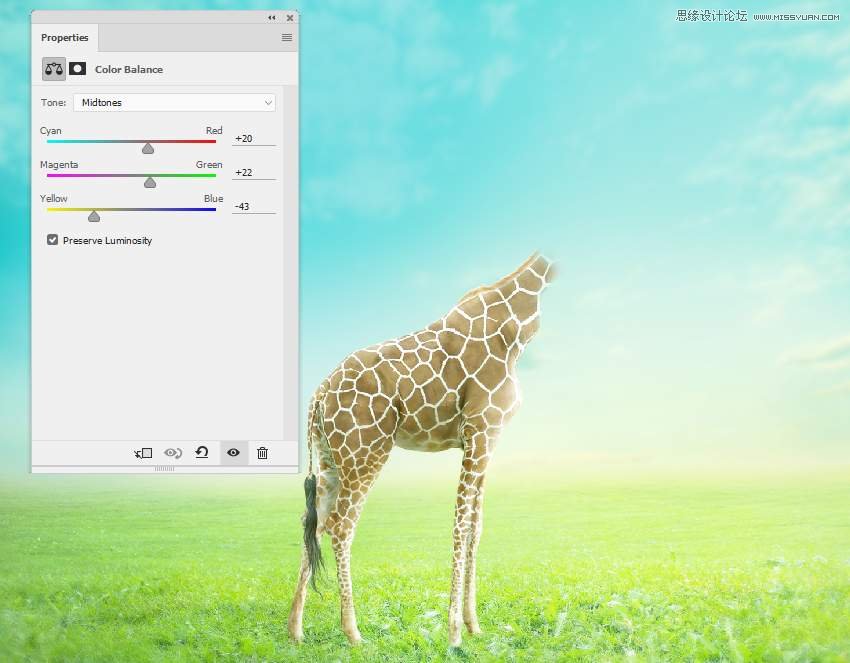Click the view previous state icon

(x=173, y=453)
